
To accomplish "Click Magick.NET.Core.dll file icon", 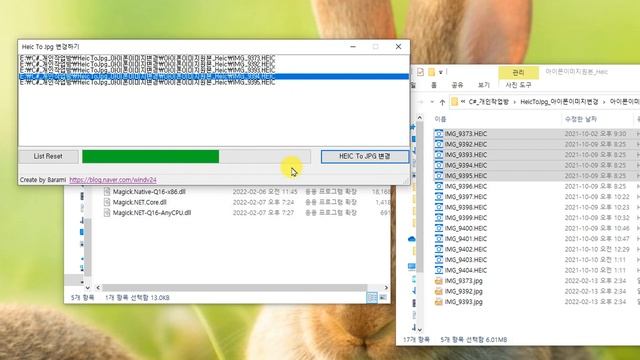I will 107,202.
